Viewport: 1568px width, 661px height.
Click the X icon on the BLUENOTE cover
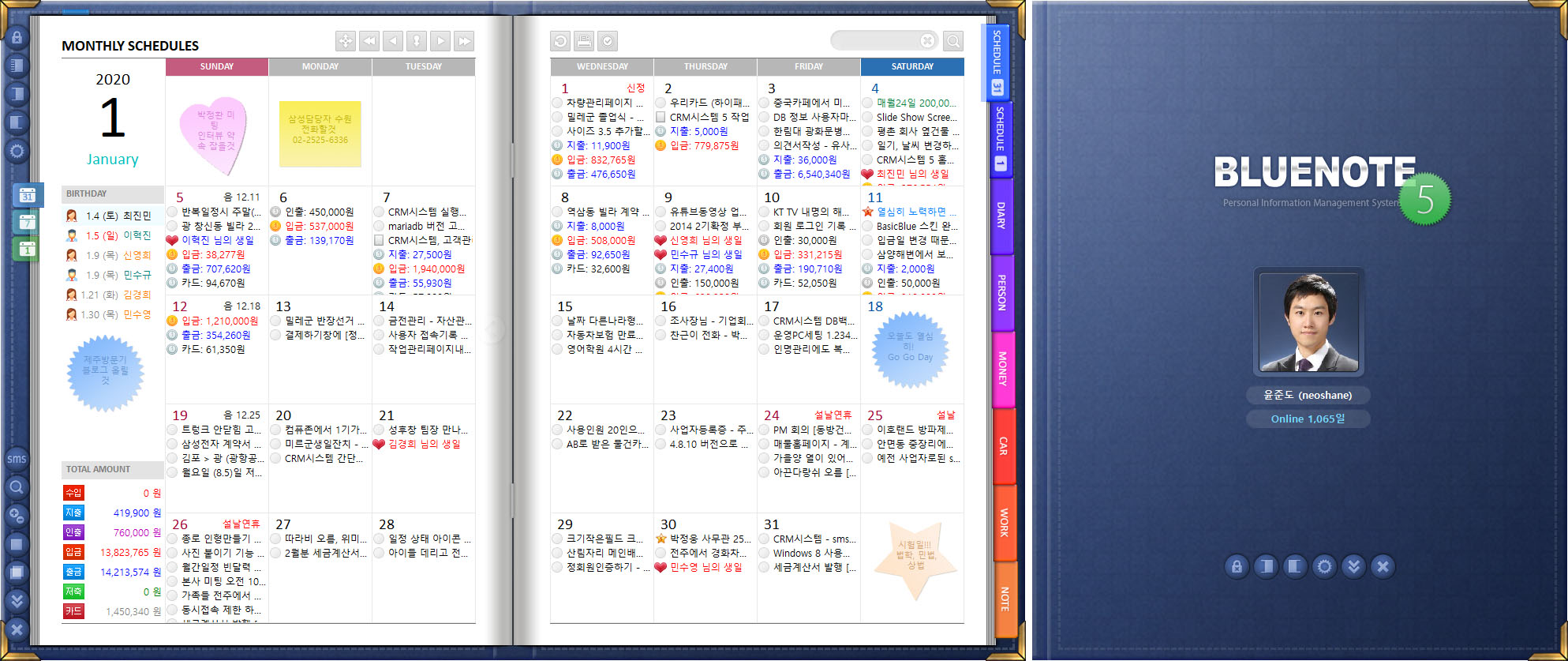tap(1383, 566)
